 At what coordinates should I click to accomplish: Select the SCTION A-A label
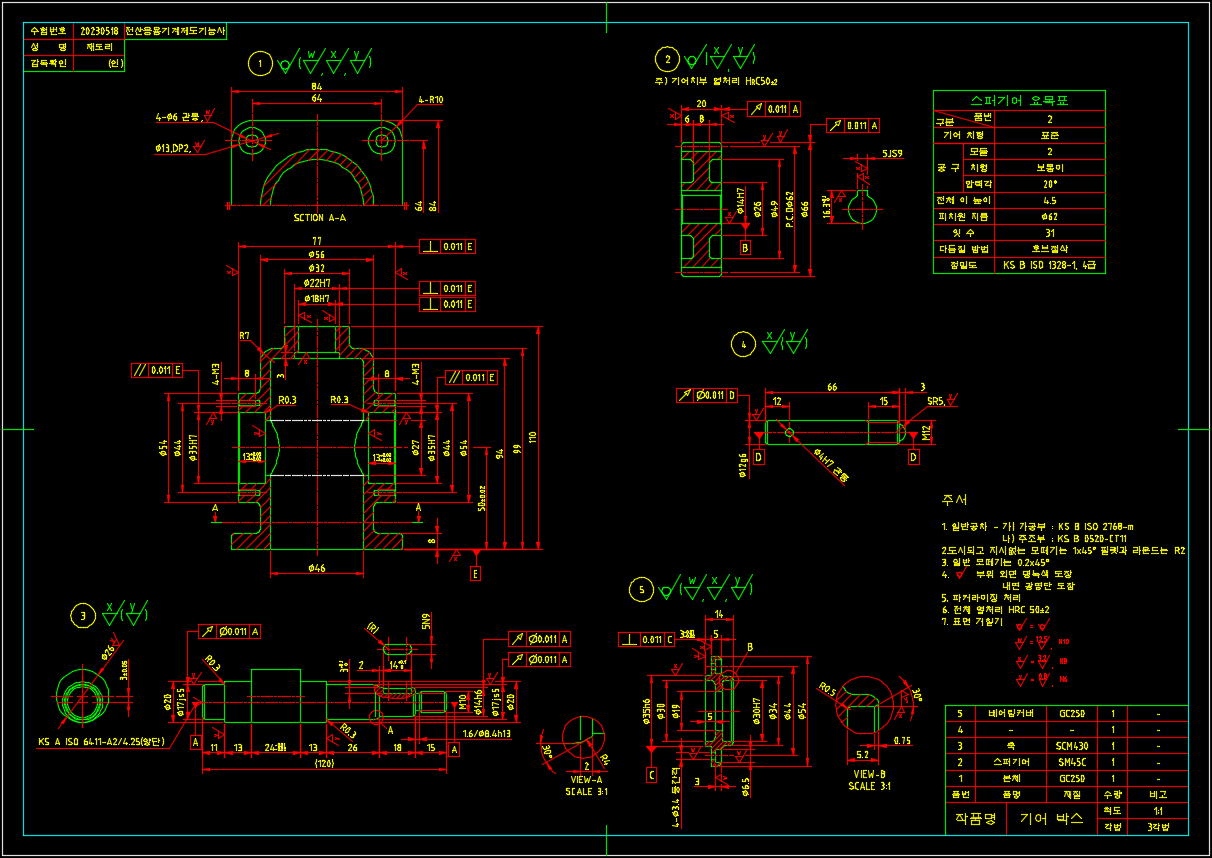(x=322, y=217)
